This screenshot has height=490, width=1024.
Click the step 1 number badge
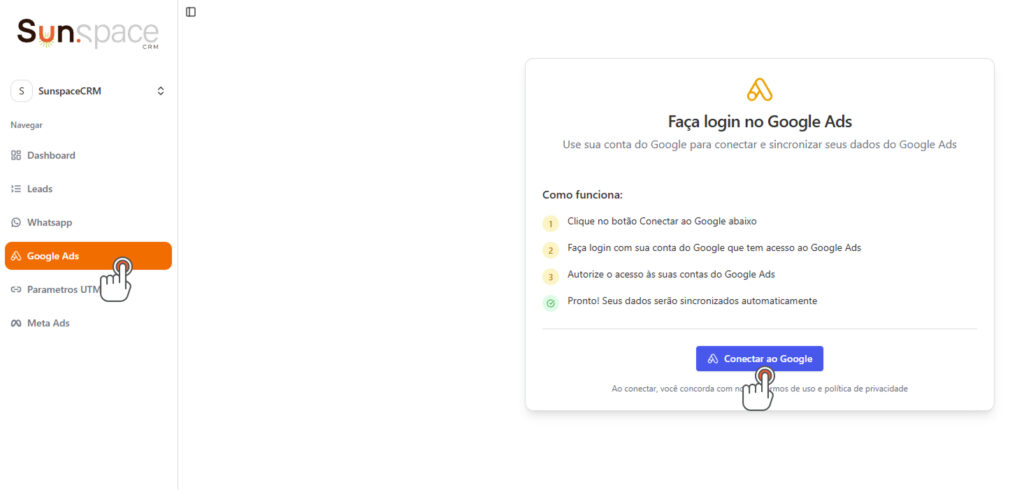pyautogui.click(x=550, y=224)
